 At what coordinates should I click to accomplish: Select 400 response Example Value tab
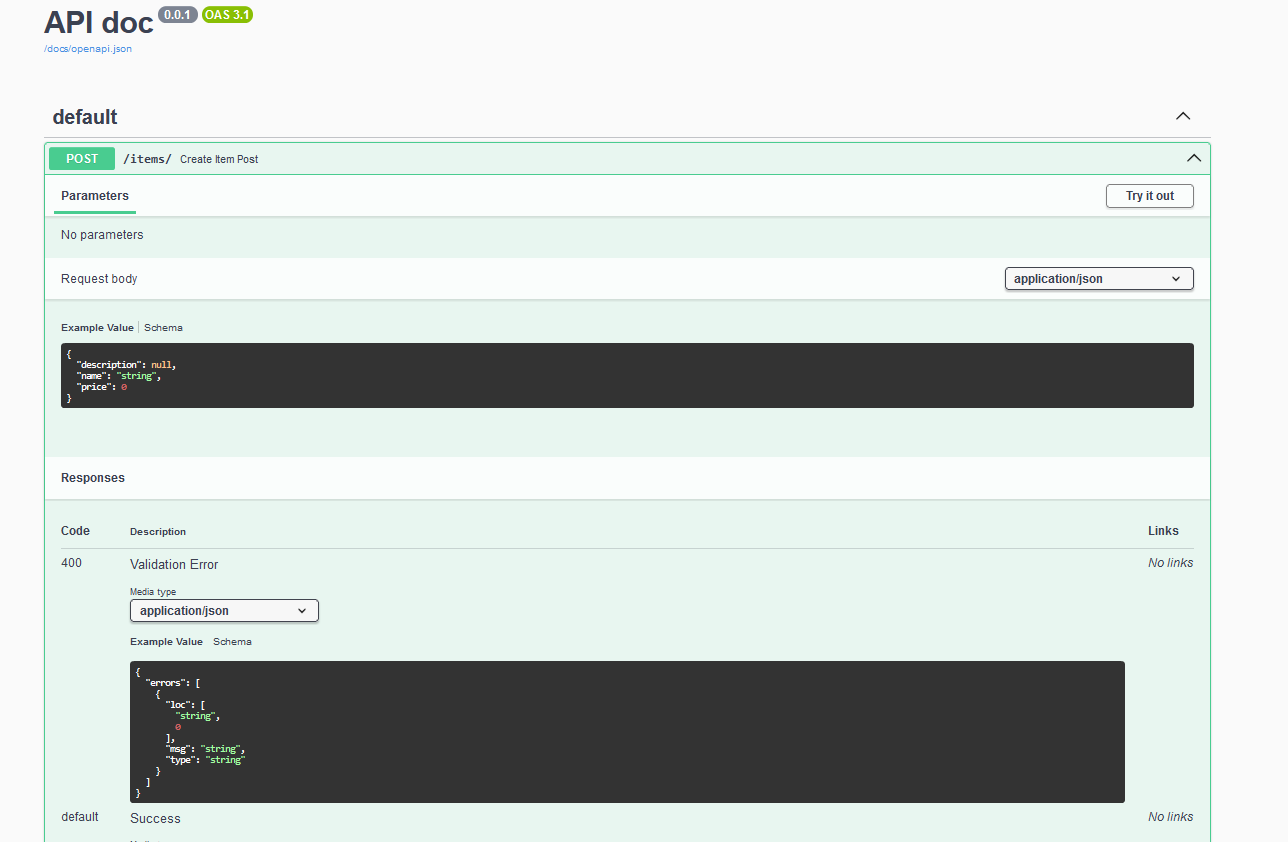[x=166, y=641]
